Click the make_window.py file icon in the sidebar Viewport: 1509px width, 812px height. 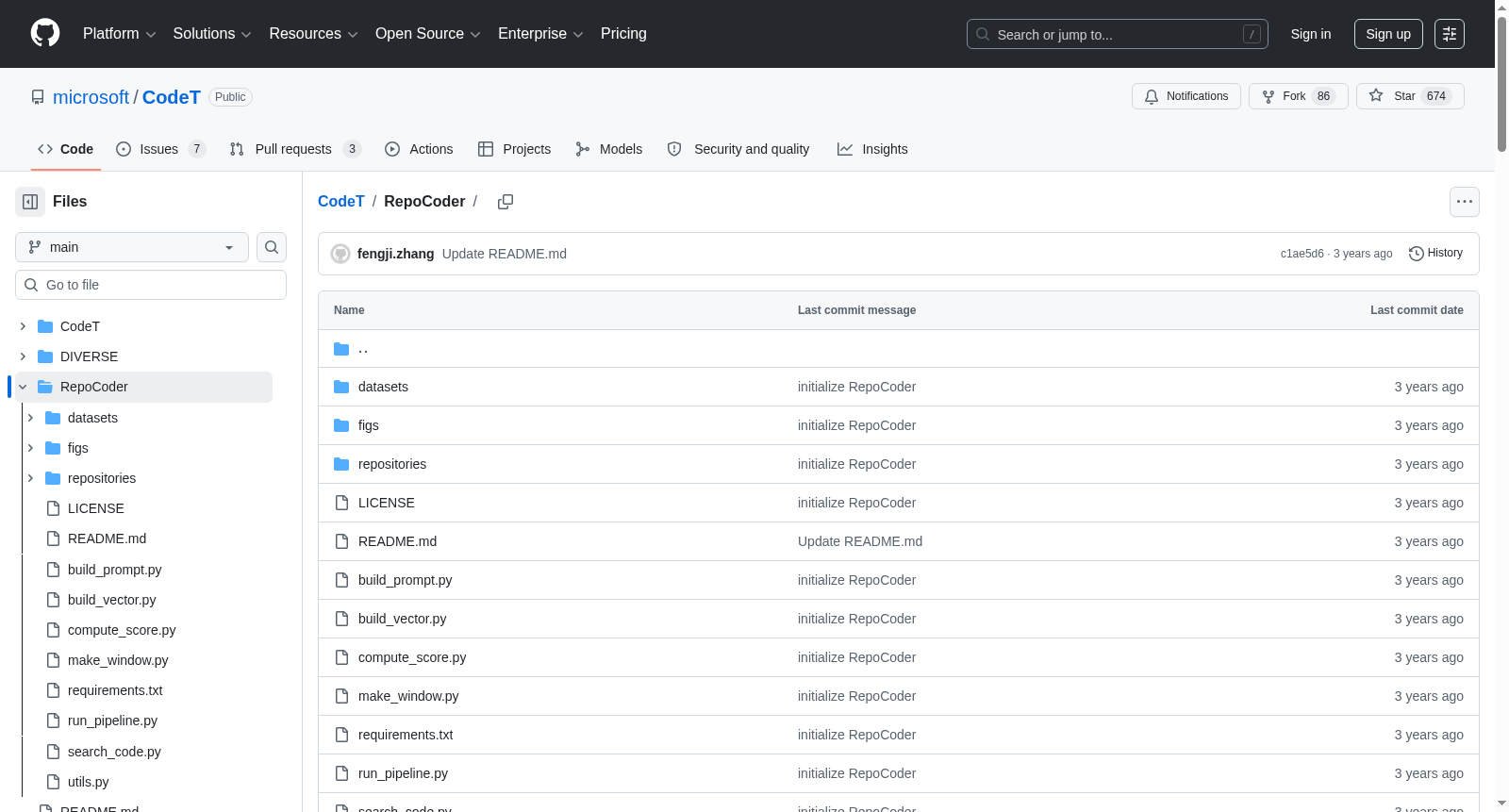[x=54, y=660]
